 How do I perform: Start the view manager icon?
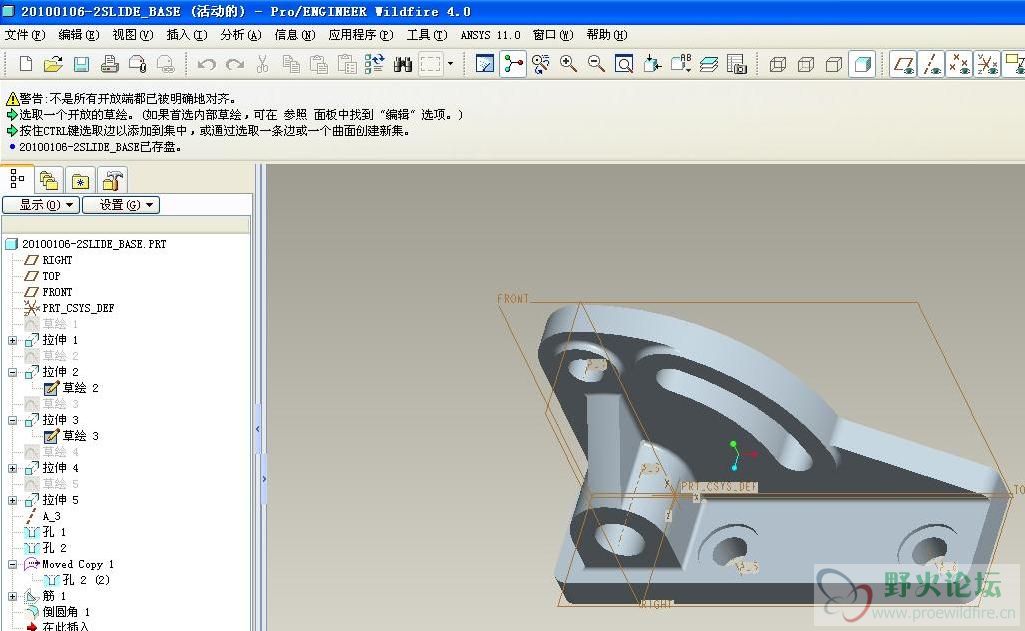click(x=737, y=64)
